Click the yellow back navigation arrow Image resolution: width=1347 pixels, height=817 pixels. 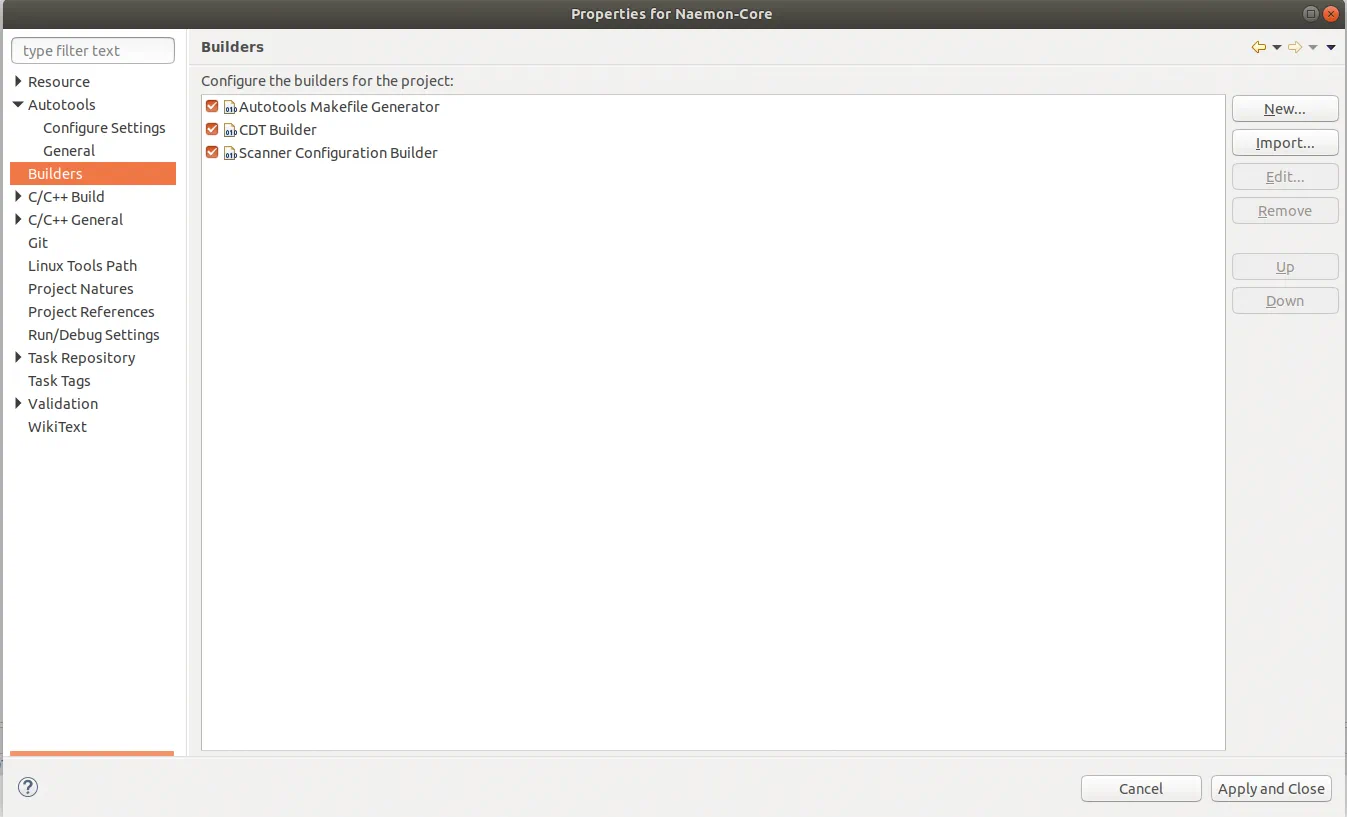(x=1259, y=48)
